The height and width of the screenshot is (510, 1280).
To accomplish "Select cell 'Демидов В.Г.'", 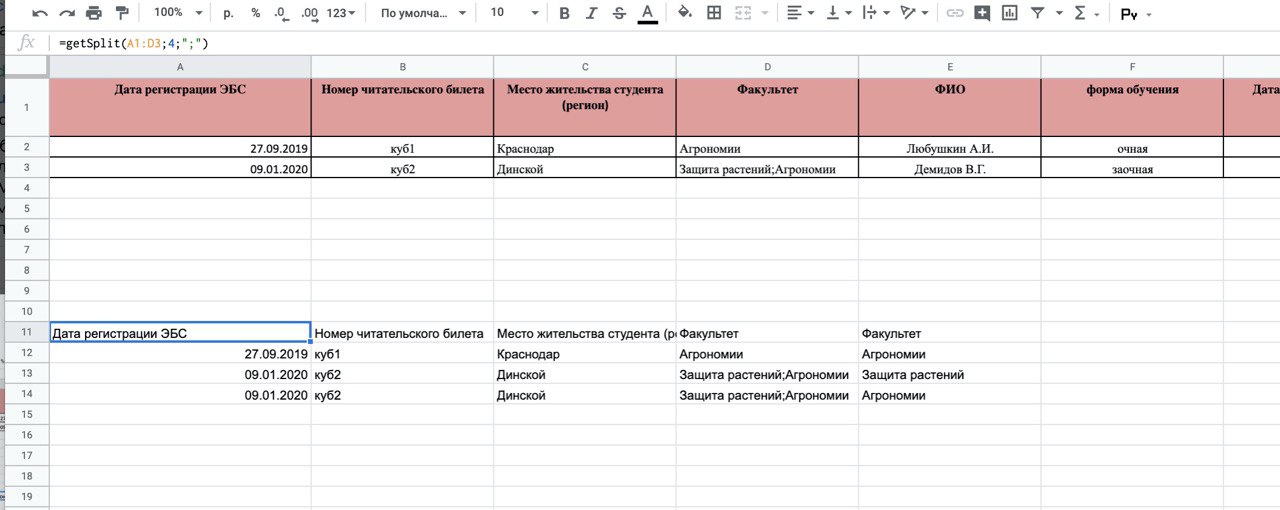I will tap(949, 169).
